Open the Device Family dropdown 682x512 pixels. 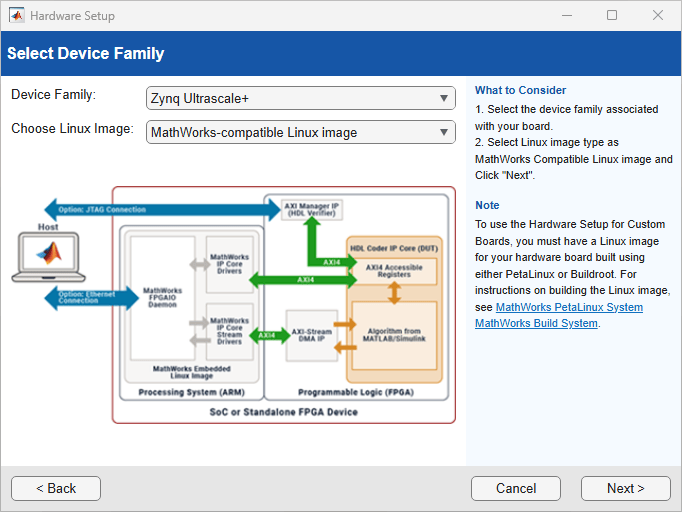click(301, 98)
